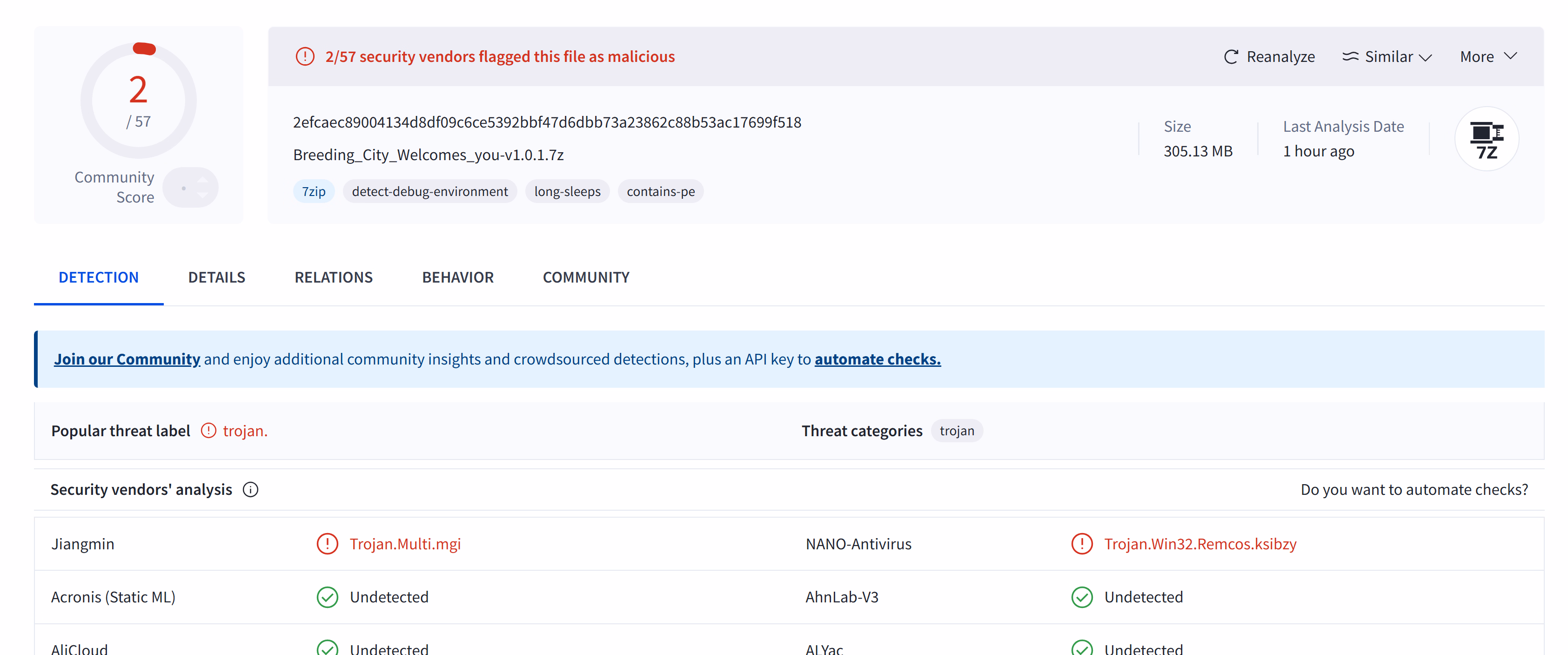The image size is (1568, 655).
Task: Click the 7Z file type icon
Action: click(x=1486, y=140)
